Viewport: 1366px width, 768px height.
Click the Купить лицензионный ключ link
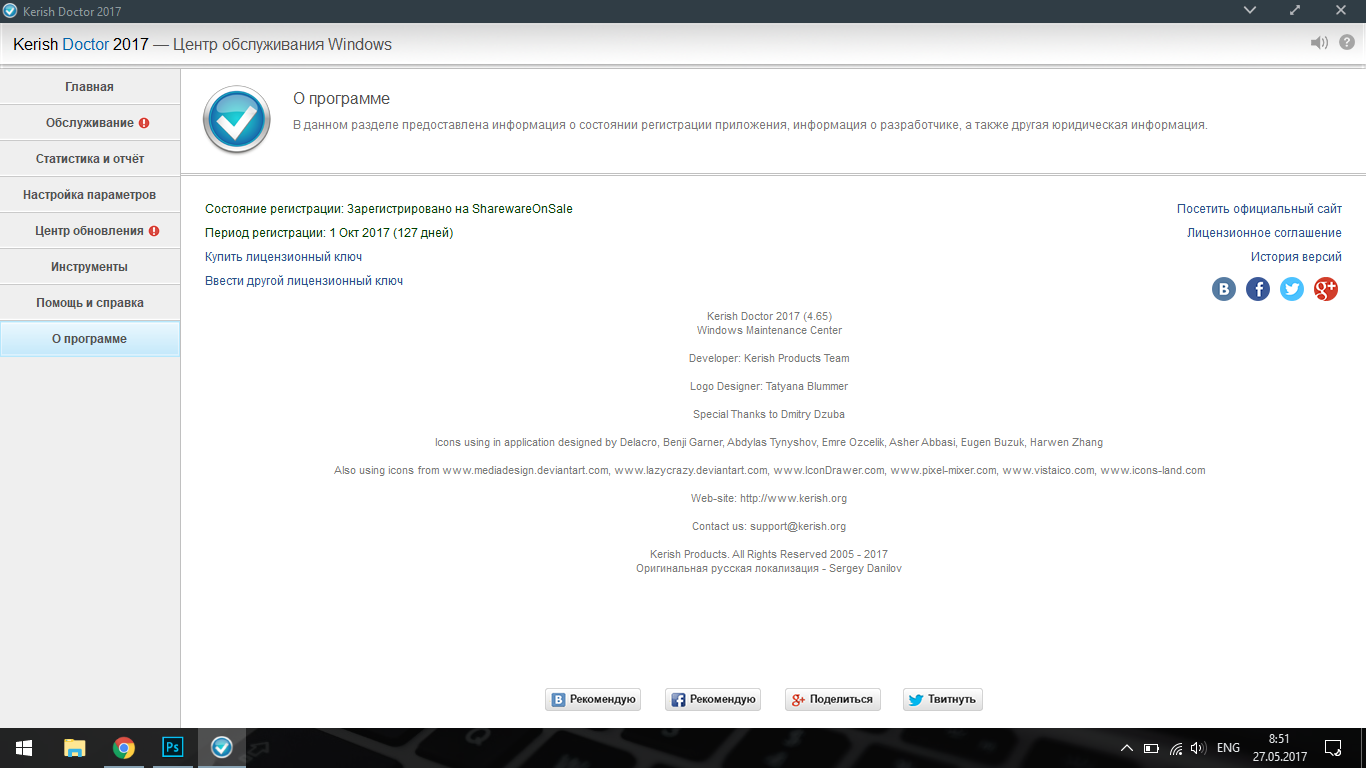click(x=283, y=257)
